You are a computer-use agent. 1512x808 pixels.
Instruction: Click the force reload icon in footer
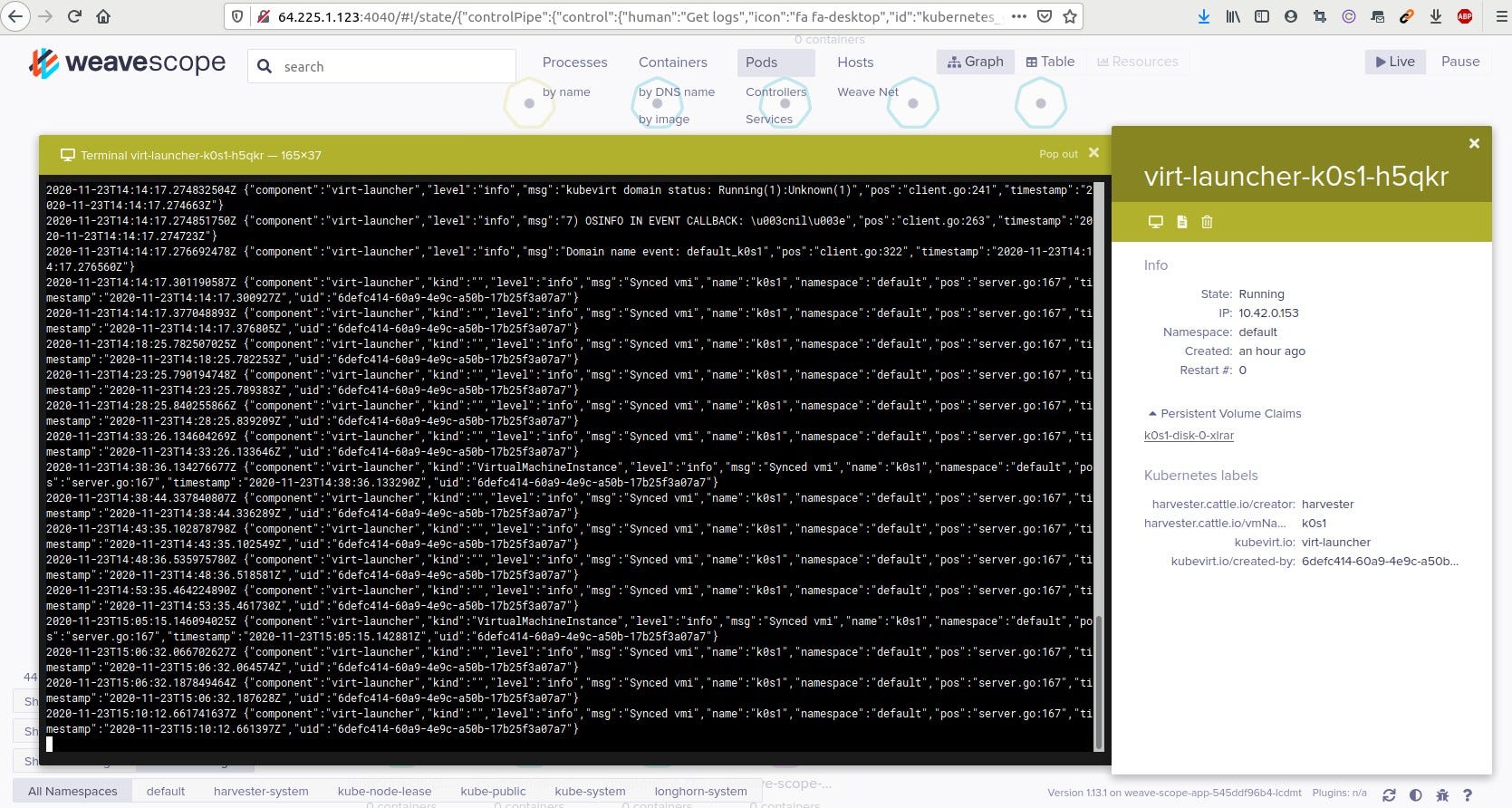click(1389, 794)
